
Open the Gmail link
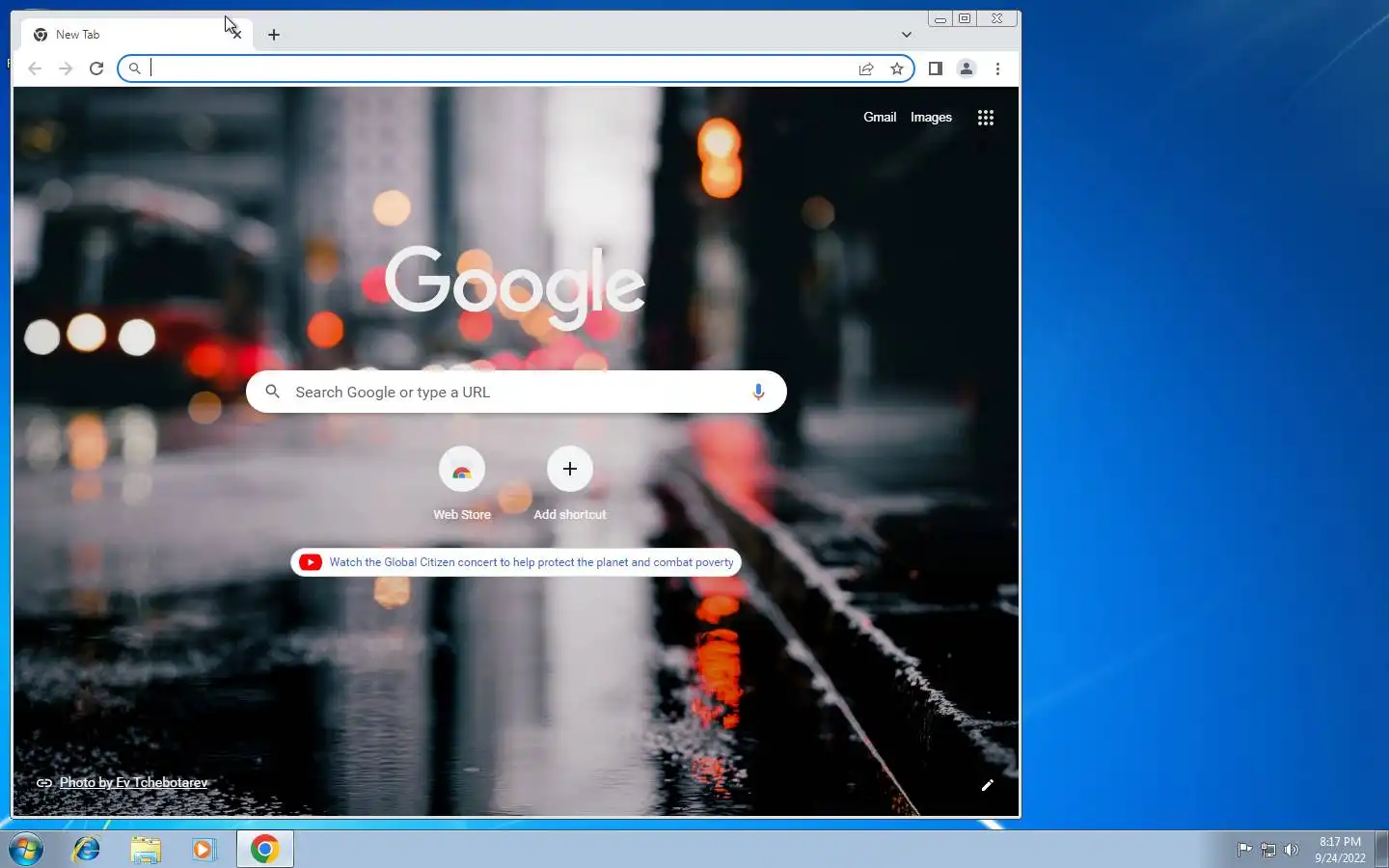coord(880,117)
